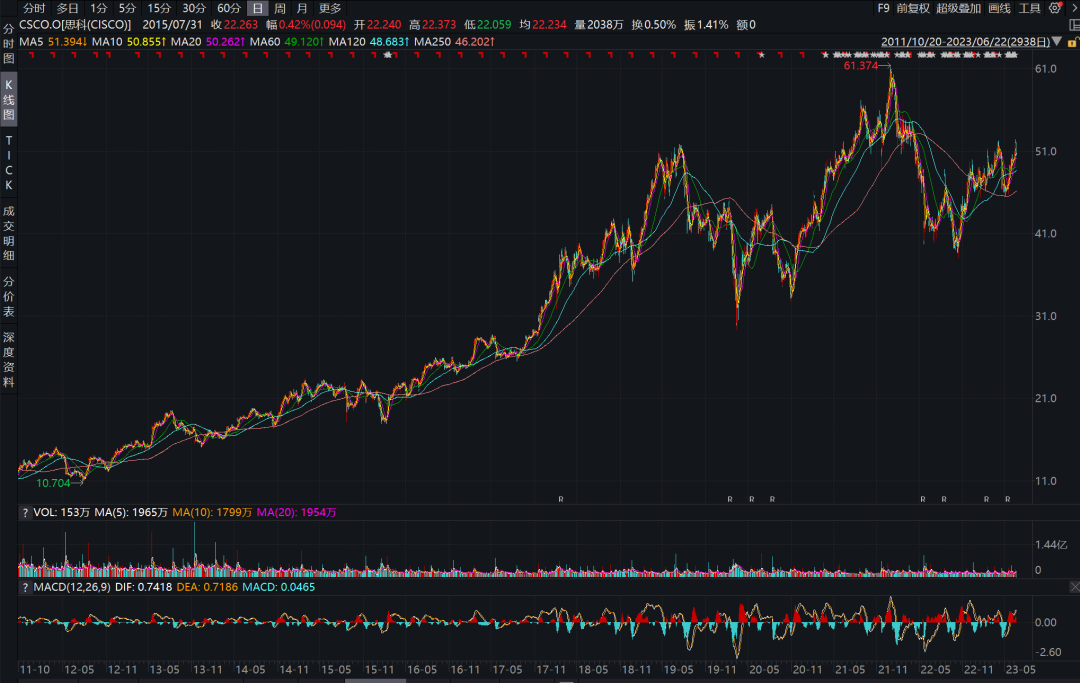Click the CSCO.O[思科(CISCO)] stock name
1080x683 pixels.
[75, 25]
